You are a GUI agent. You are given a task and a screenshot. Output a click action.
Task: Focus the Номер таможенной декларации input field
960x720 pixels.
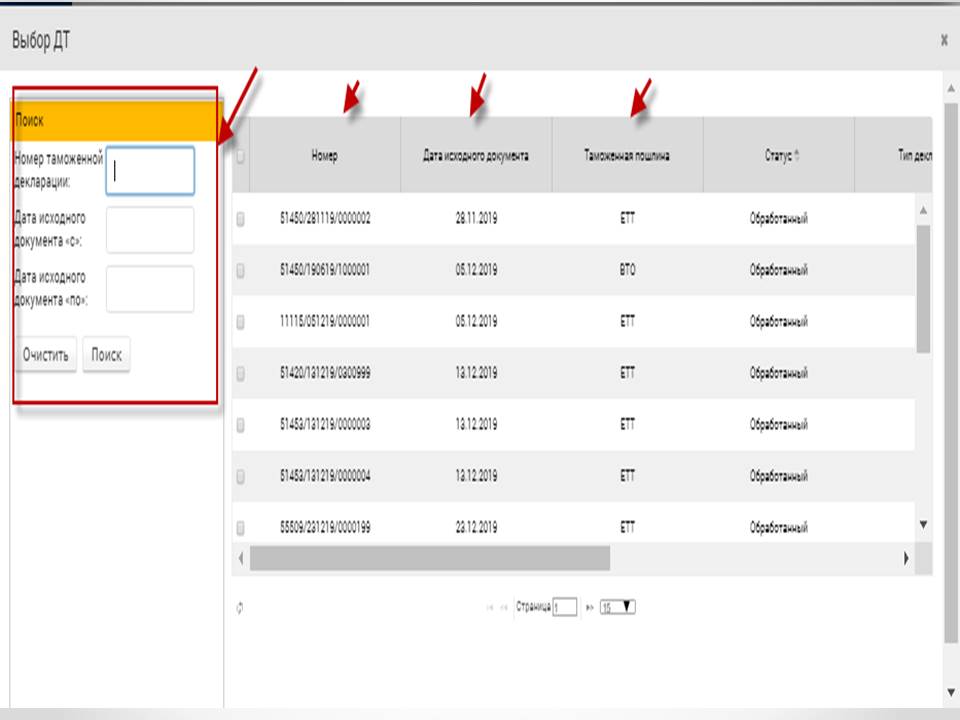150,171
